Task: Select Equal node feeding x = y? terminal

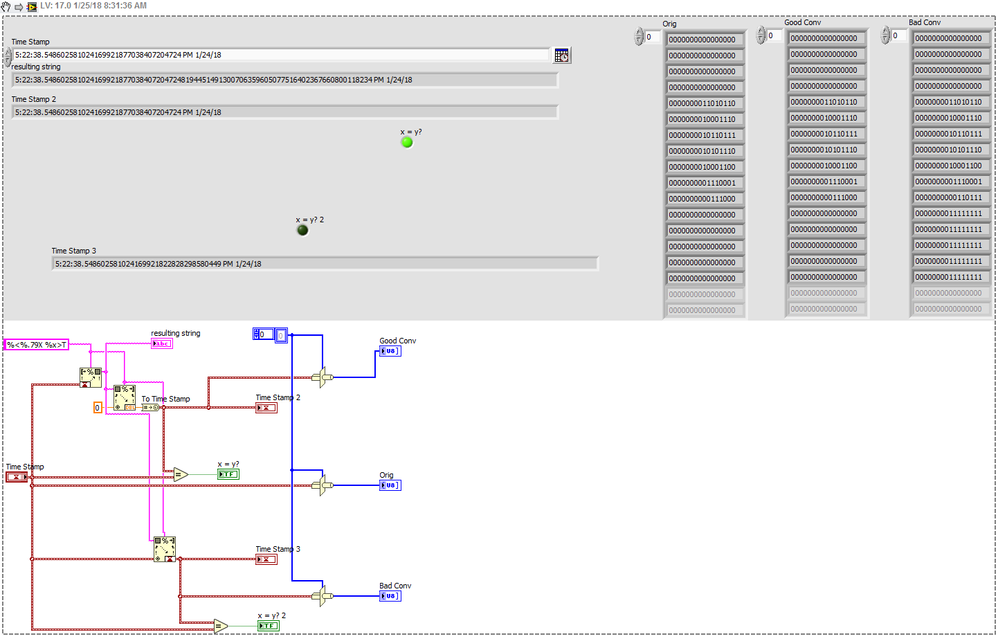Action: pyautogui.click(x=181, y=474)
